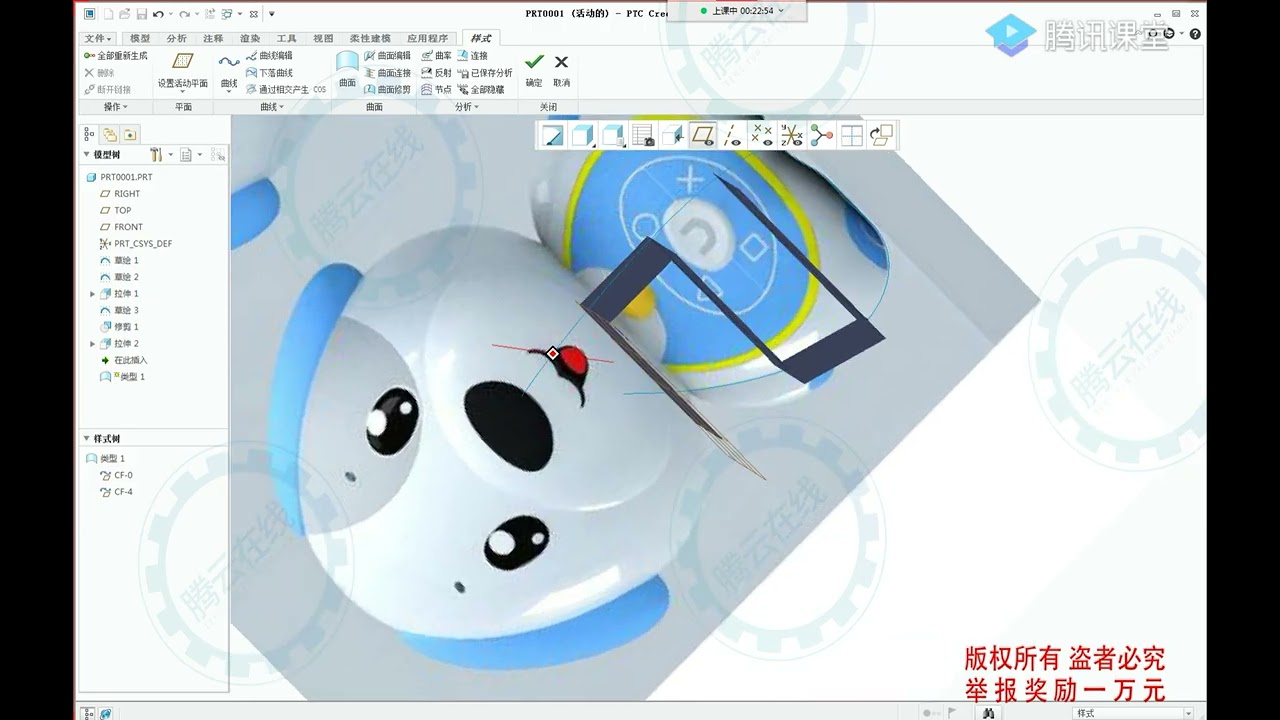This screenshot has height=720, width=1280.
Task: Switch to the Analysis (分析) ribbon tab
Action: click(x=176, y=38)
